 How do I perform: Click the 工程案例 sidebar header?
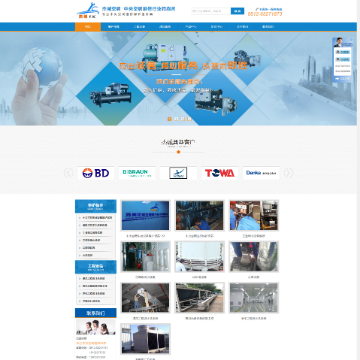(96, 267)
